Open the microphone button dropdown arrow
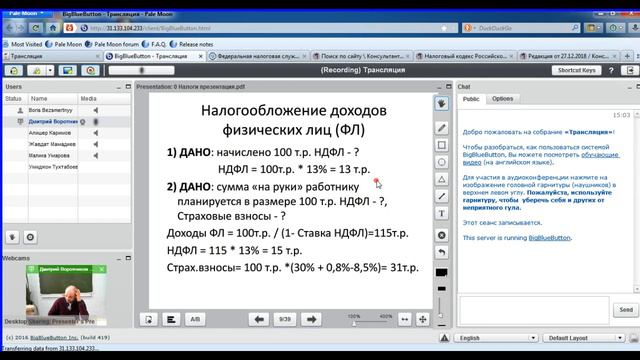The image size is (640, 360). [50, 71]
